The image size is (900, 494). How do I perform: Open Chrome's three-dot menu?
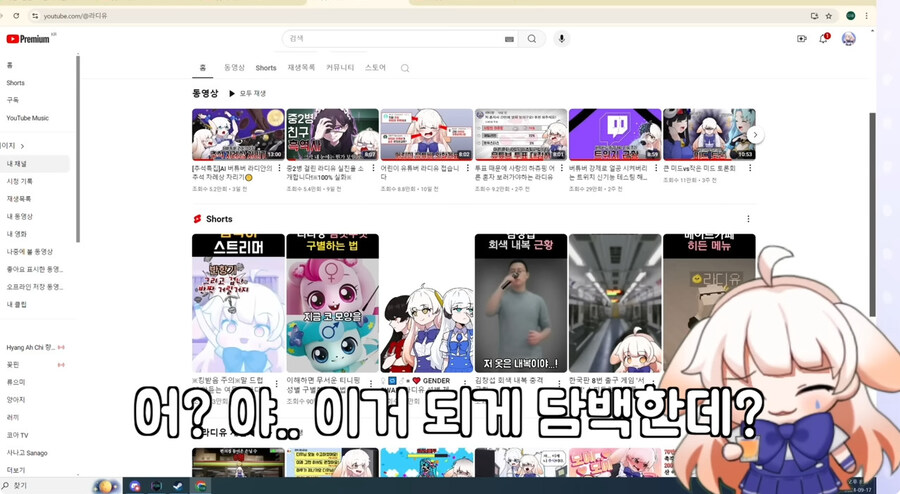coord(866,15)
